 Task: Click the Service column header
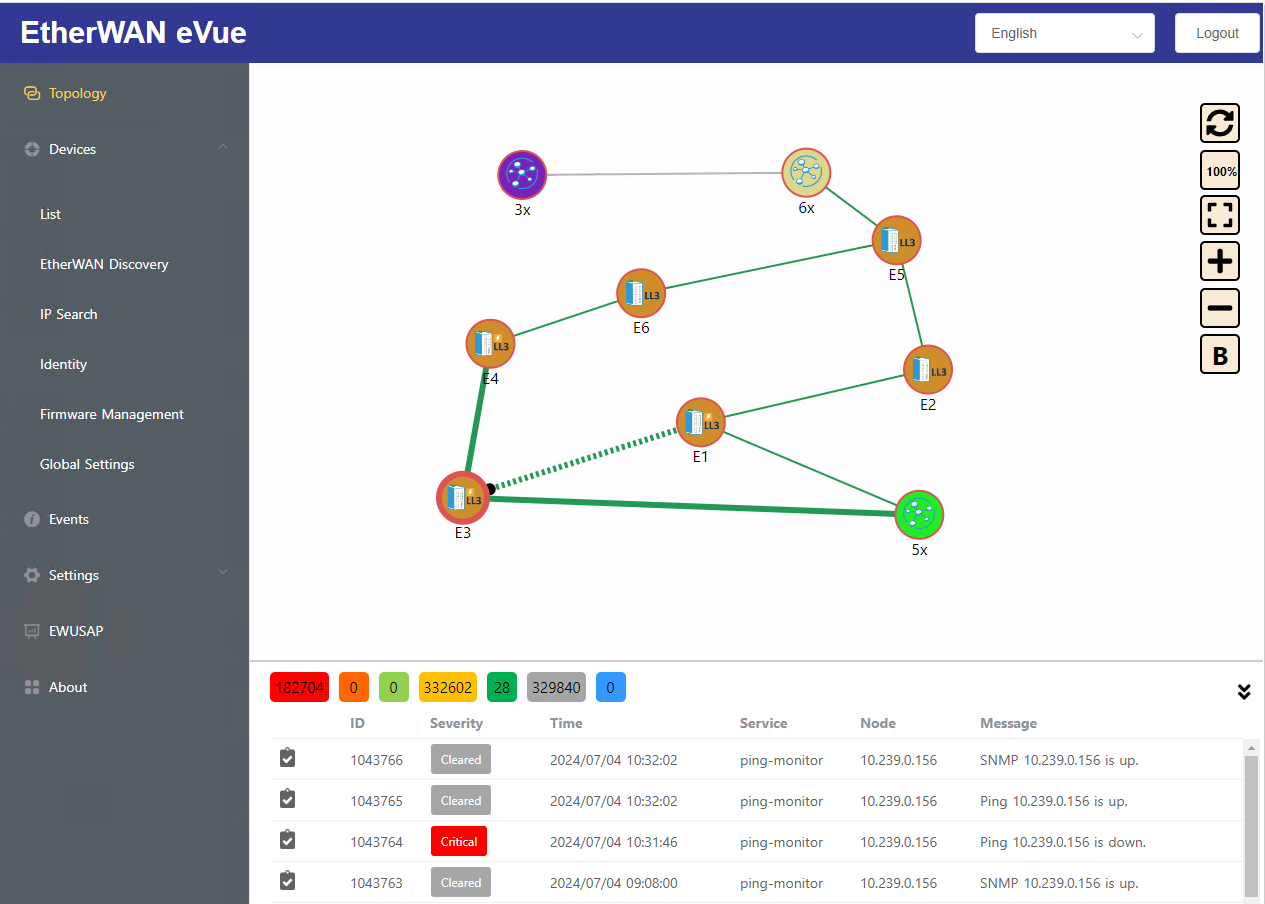click(763, 723)
